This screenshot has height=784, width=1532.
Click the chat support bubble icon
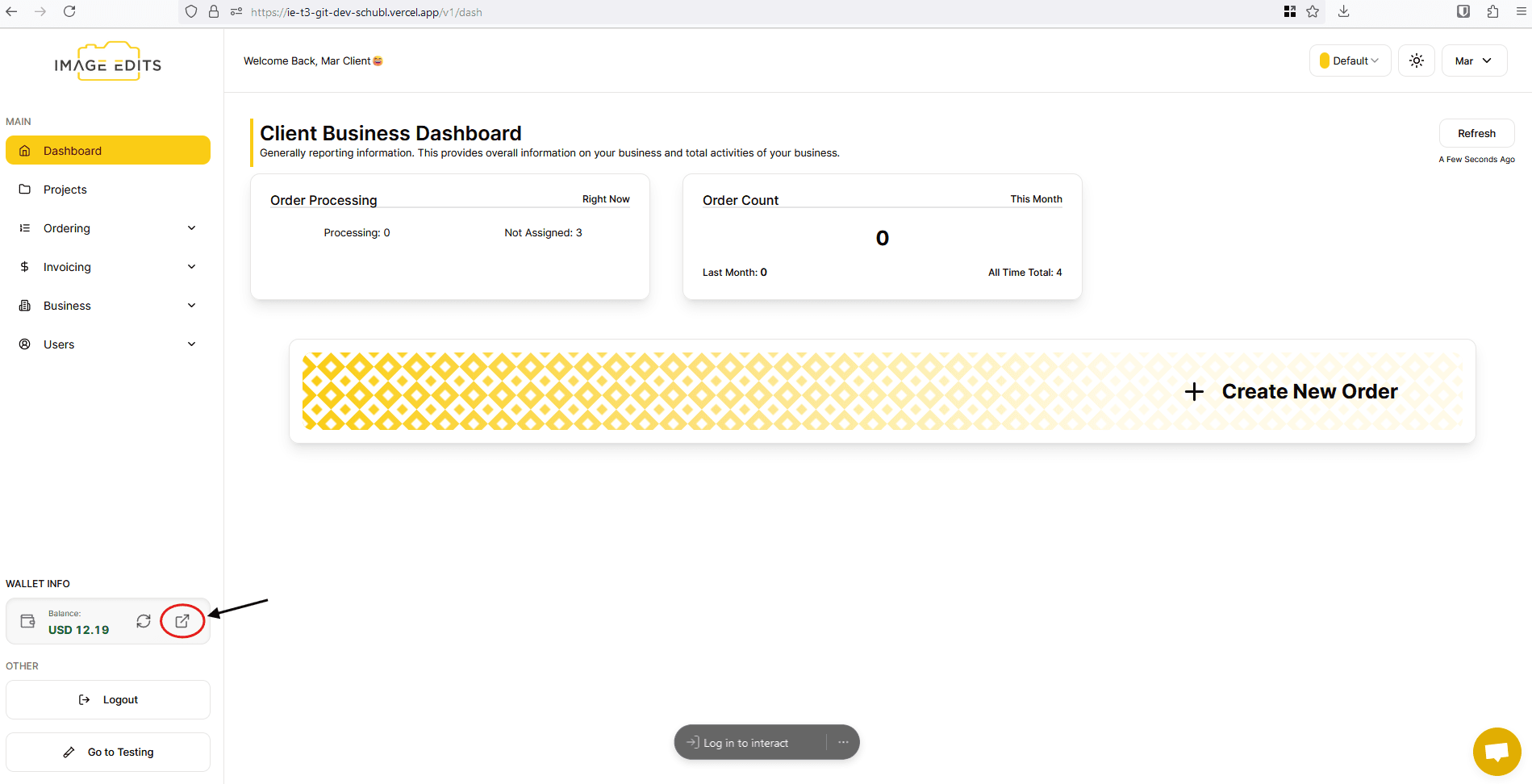click(x=1497, y=752)
